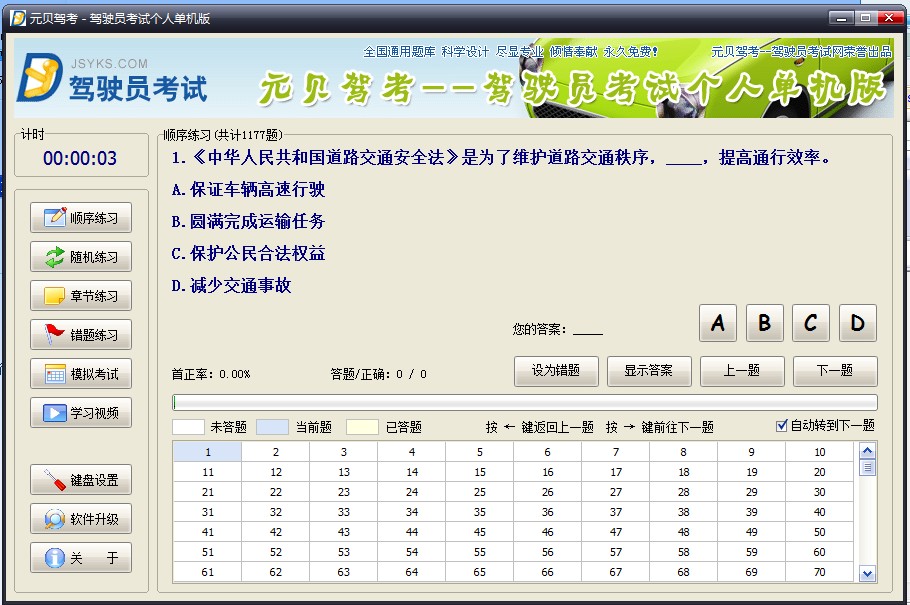
Task: Start 模拟考试 mock exam
Action: click(x=81, y=374)
